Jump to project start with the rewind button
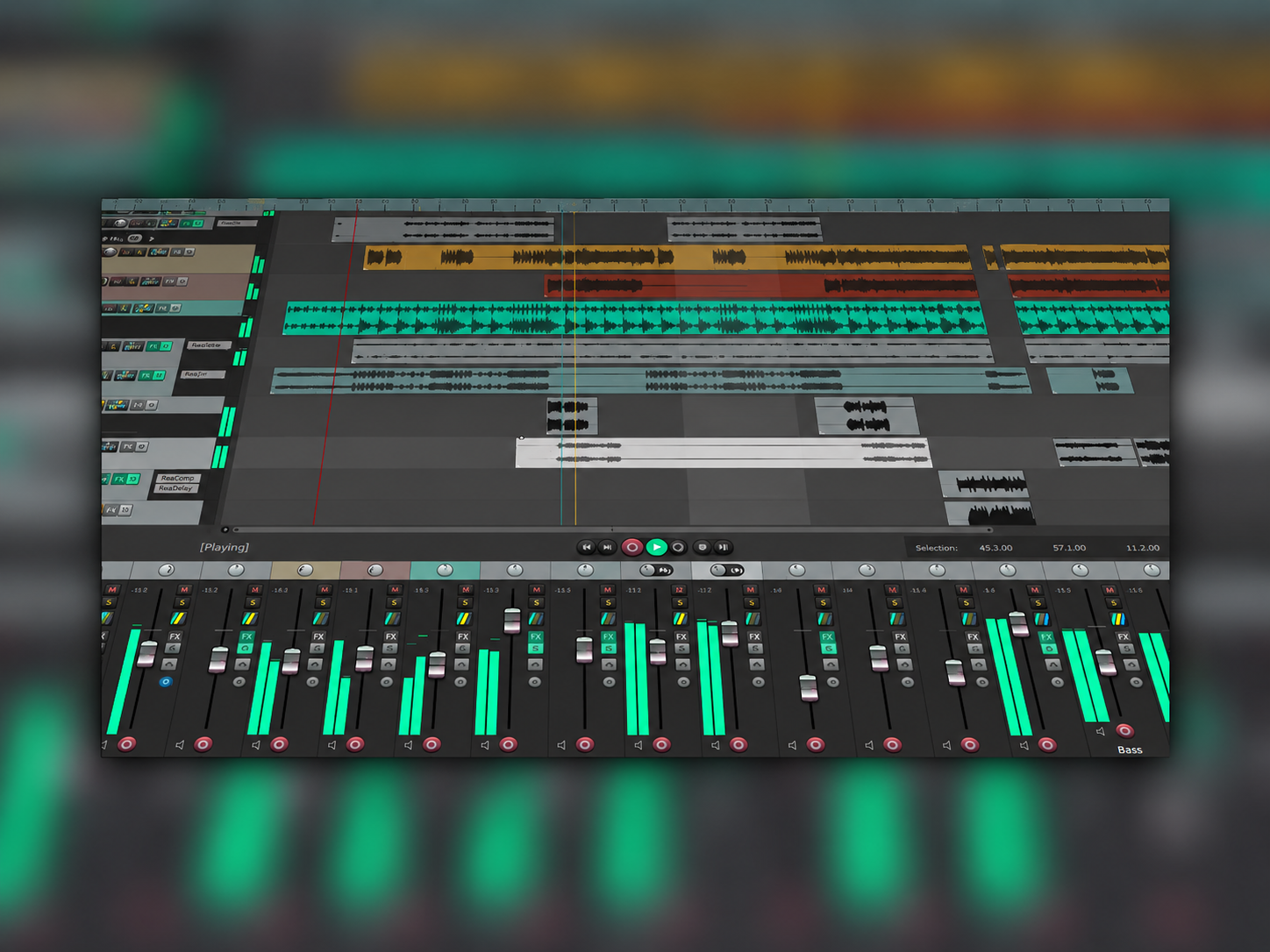The height and width of the screenshot is (952, 1270). point(586,547)
